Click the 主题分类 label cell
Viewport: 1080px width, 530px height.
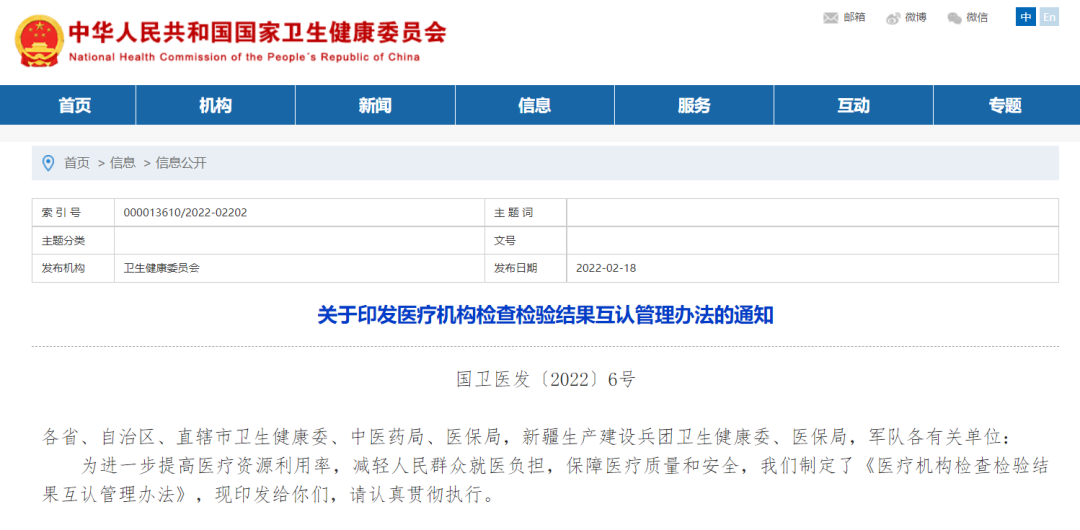74,241
